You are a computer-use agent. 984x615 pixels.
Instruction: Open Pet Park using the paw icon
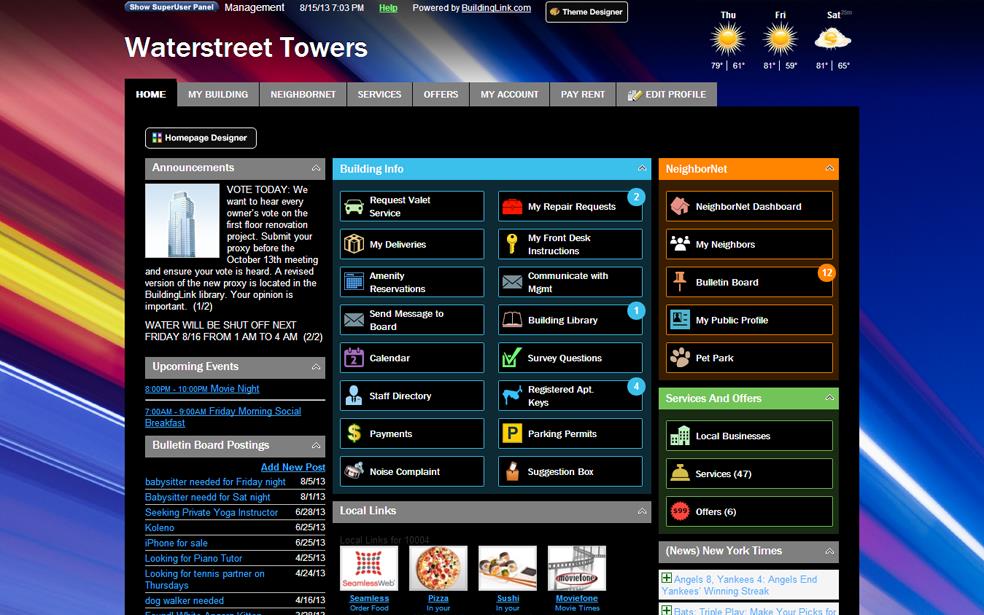coord(682,357)
